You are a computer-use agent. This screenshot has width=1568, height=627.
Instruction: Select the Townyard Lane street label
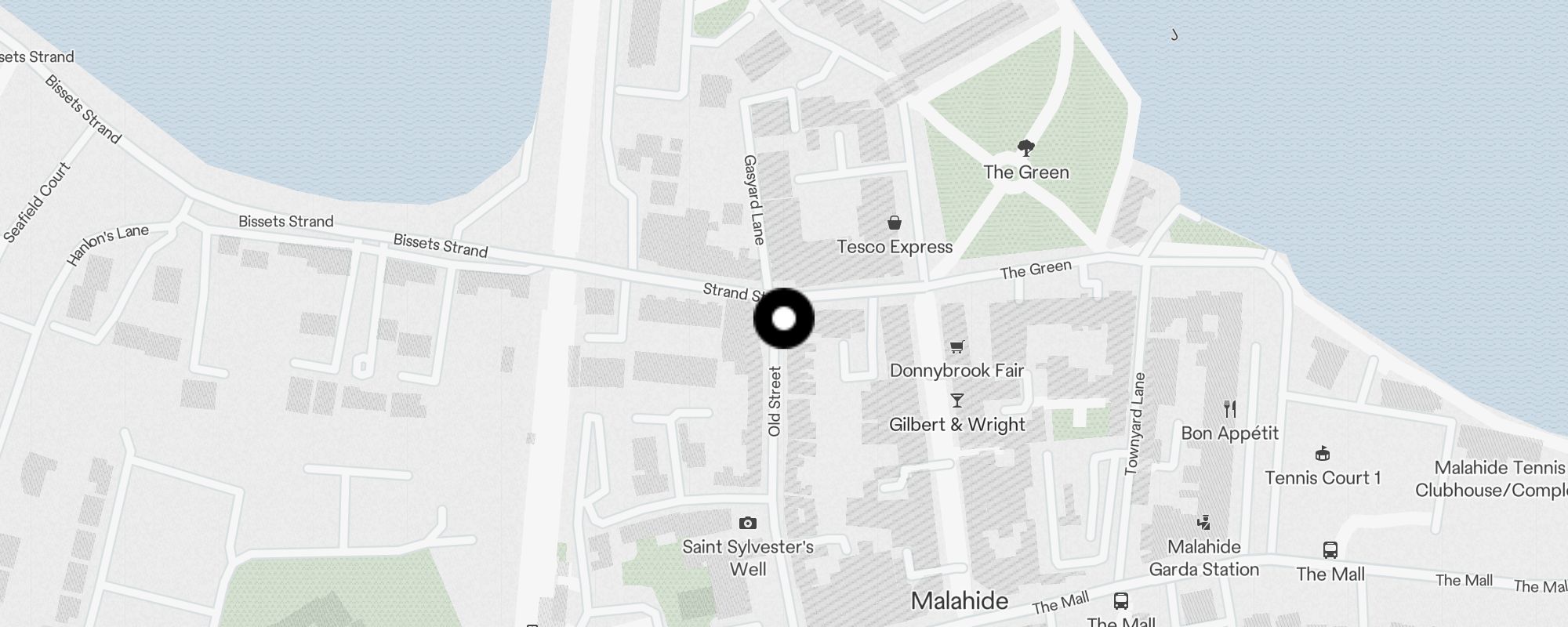pos(1134,424)
